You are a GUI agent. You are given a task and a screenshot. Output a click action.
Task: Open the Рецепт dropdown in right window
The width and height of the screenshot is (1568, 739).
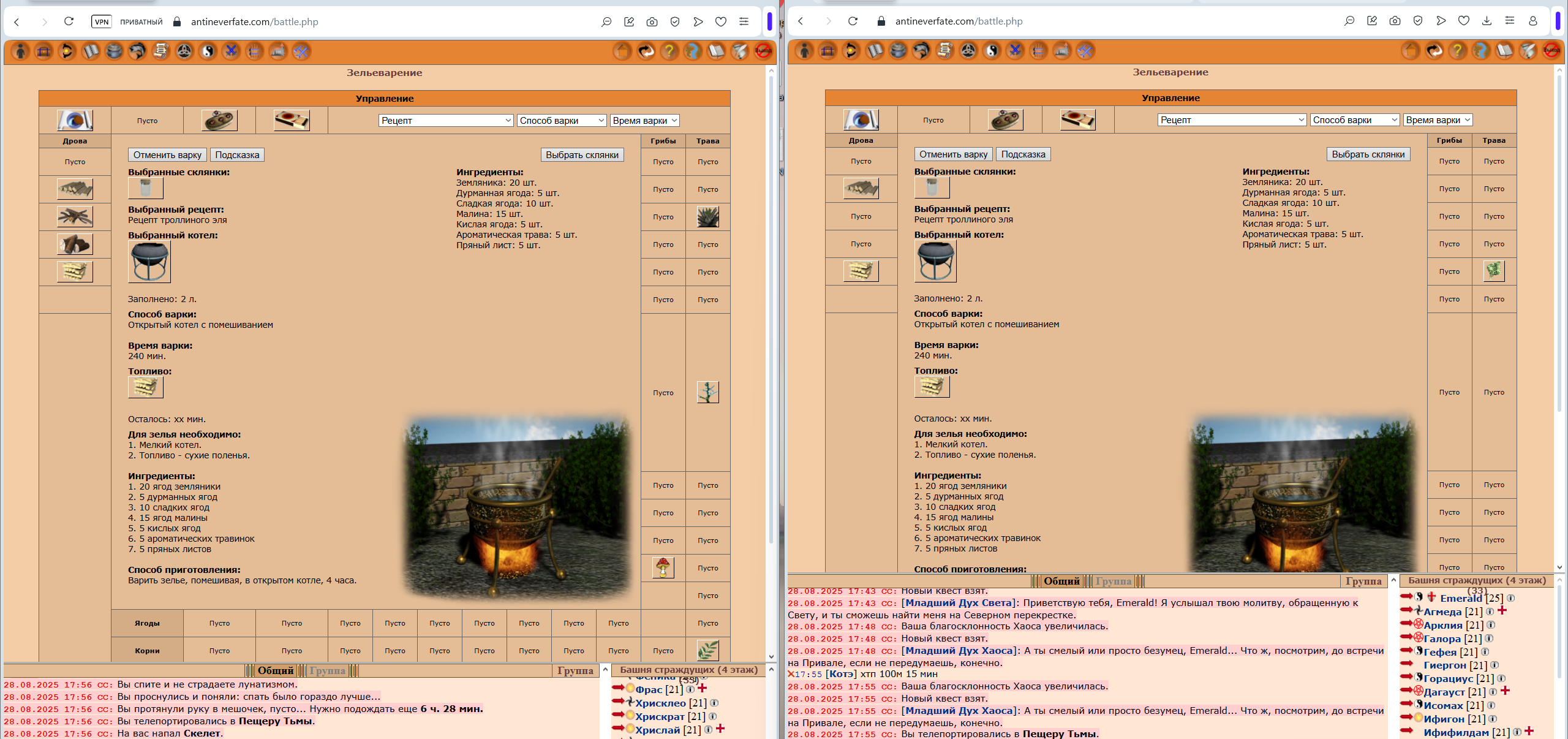[1232, 120]
